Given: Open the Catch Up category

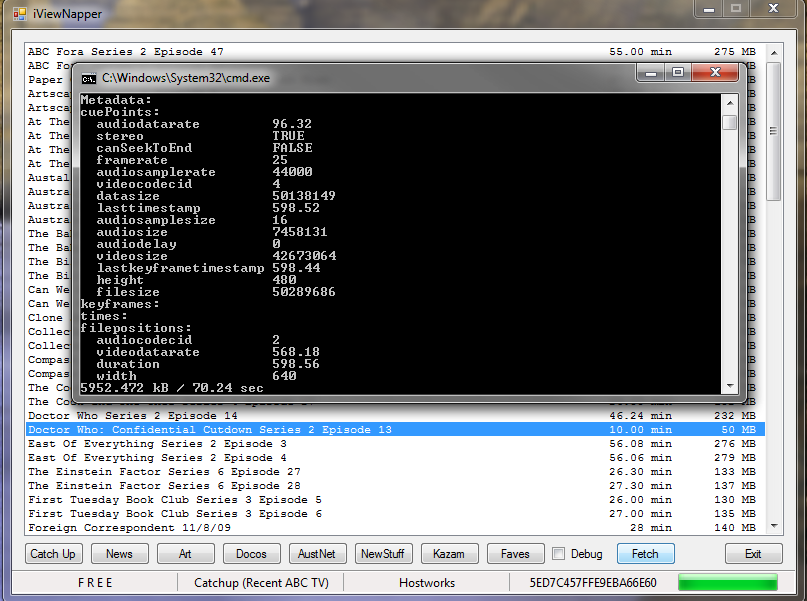Looking at the screenshot, I should pos(52,554).
